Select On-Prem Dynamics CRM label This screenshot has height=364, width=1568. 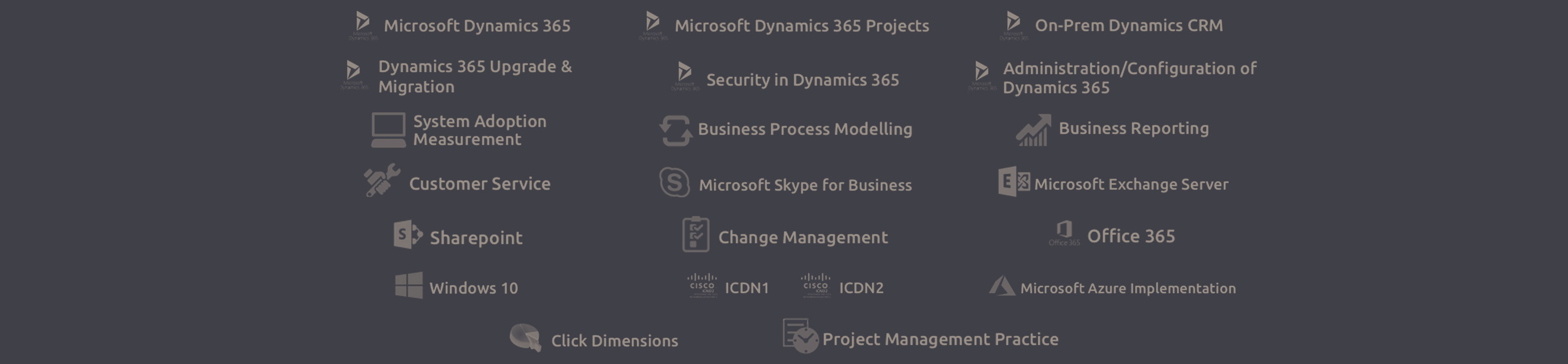click(1128, 26)
